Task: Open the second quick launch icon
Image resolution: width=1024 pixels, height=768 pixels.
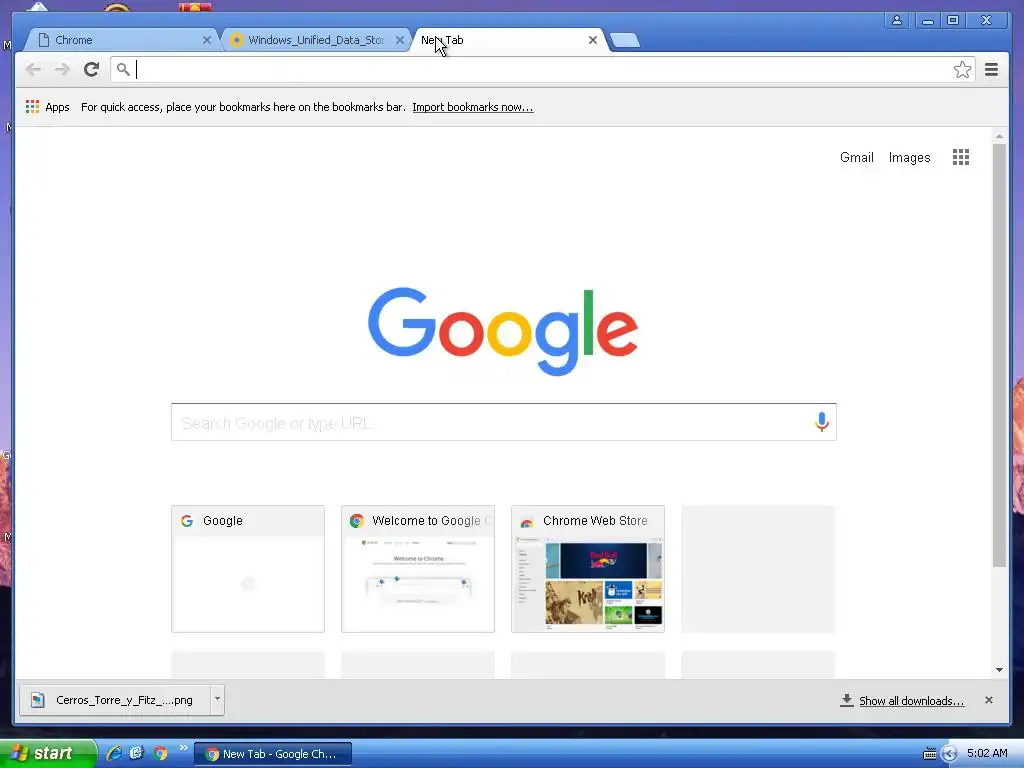Action: (136, 754)
